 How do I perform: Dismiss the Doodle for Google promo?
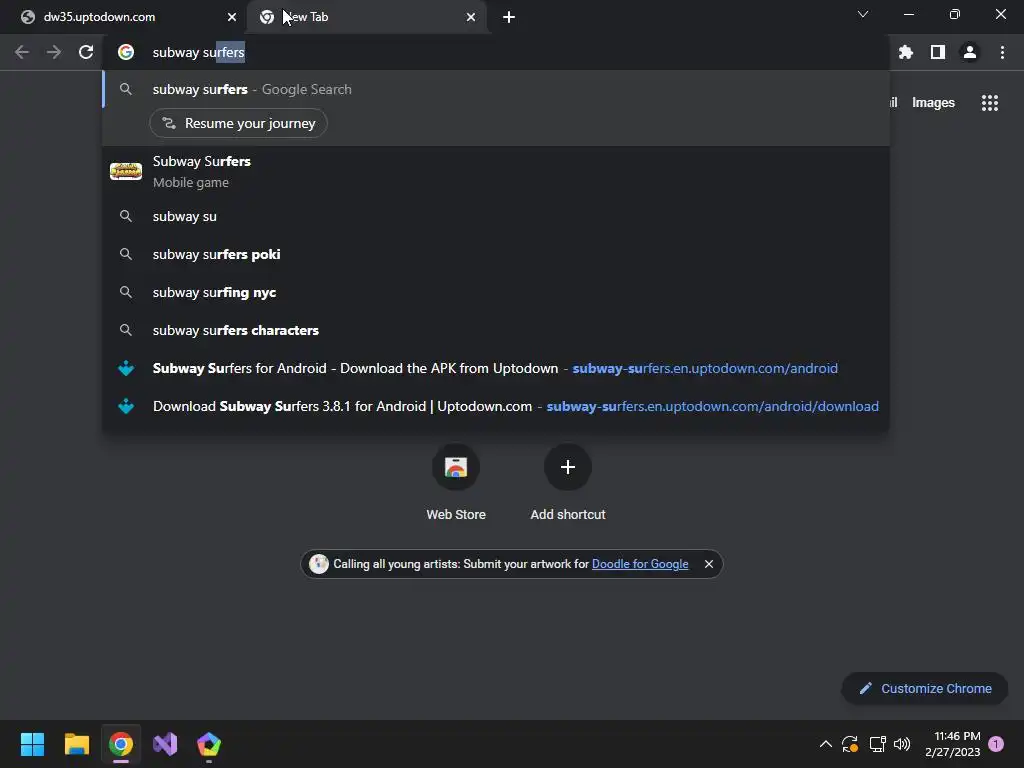click(x=709, y=564)
